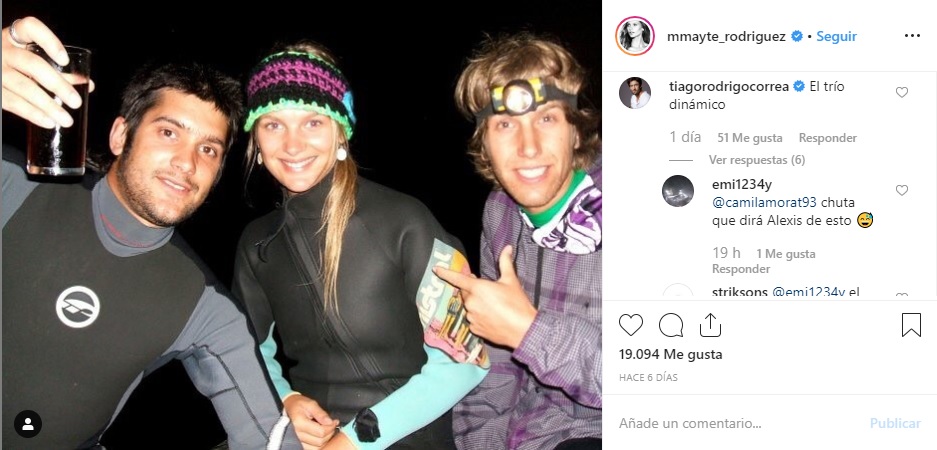
Task: Open the three-dot options menu
Action: pos(912,36)
